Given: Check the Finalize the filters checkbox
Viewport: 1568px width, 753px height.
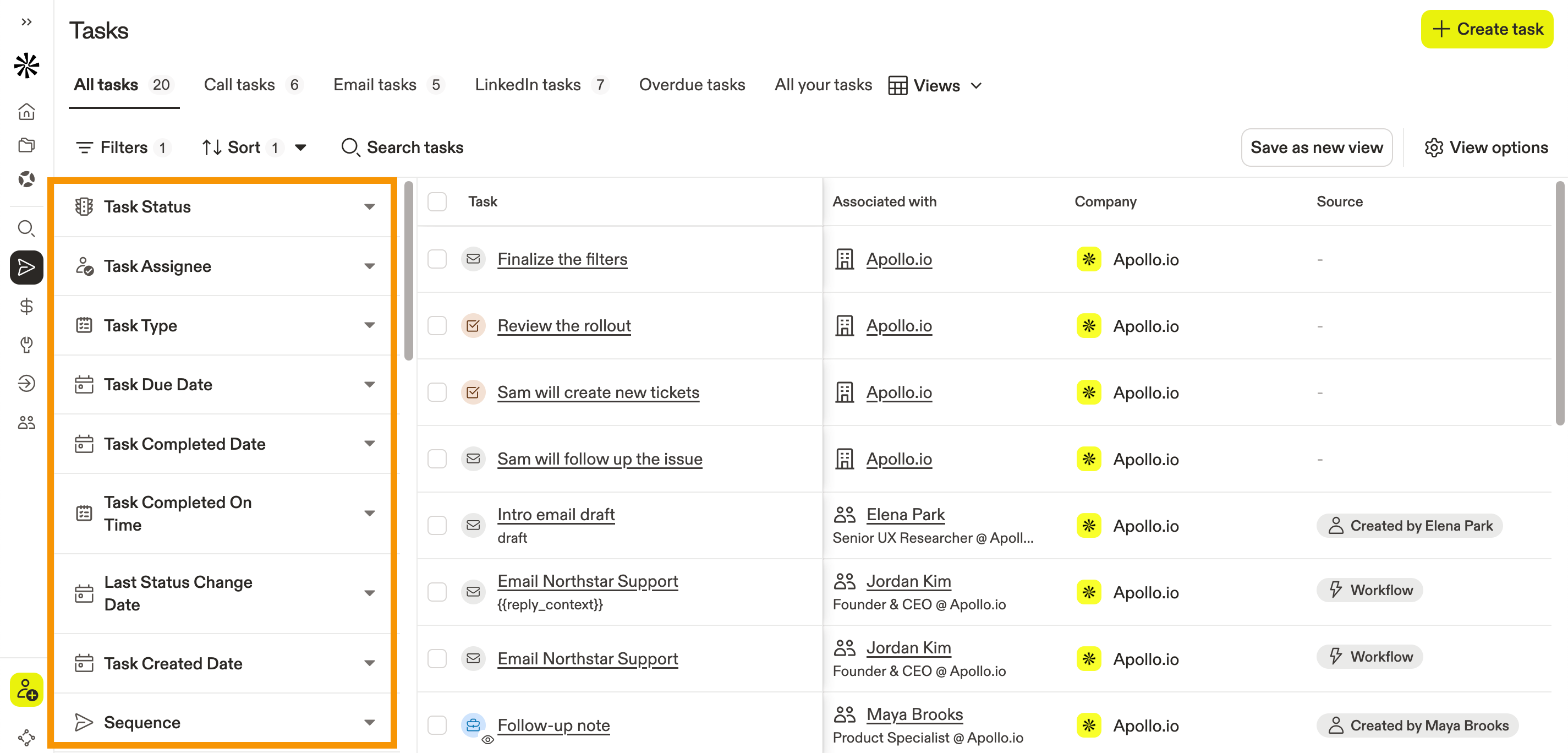Looking at the screenshot, I should coord(437,259).
